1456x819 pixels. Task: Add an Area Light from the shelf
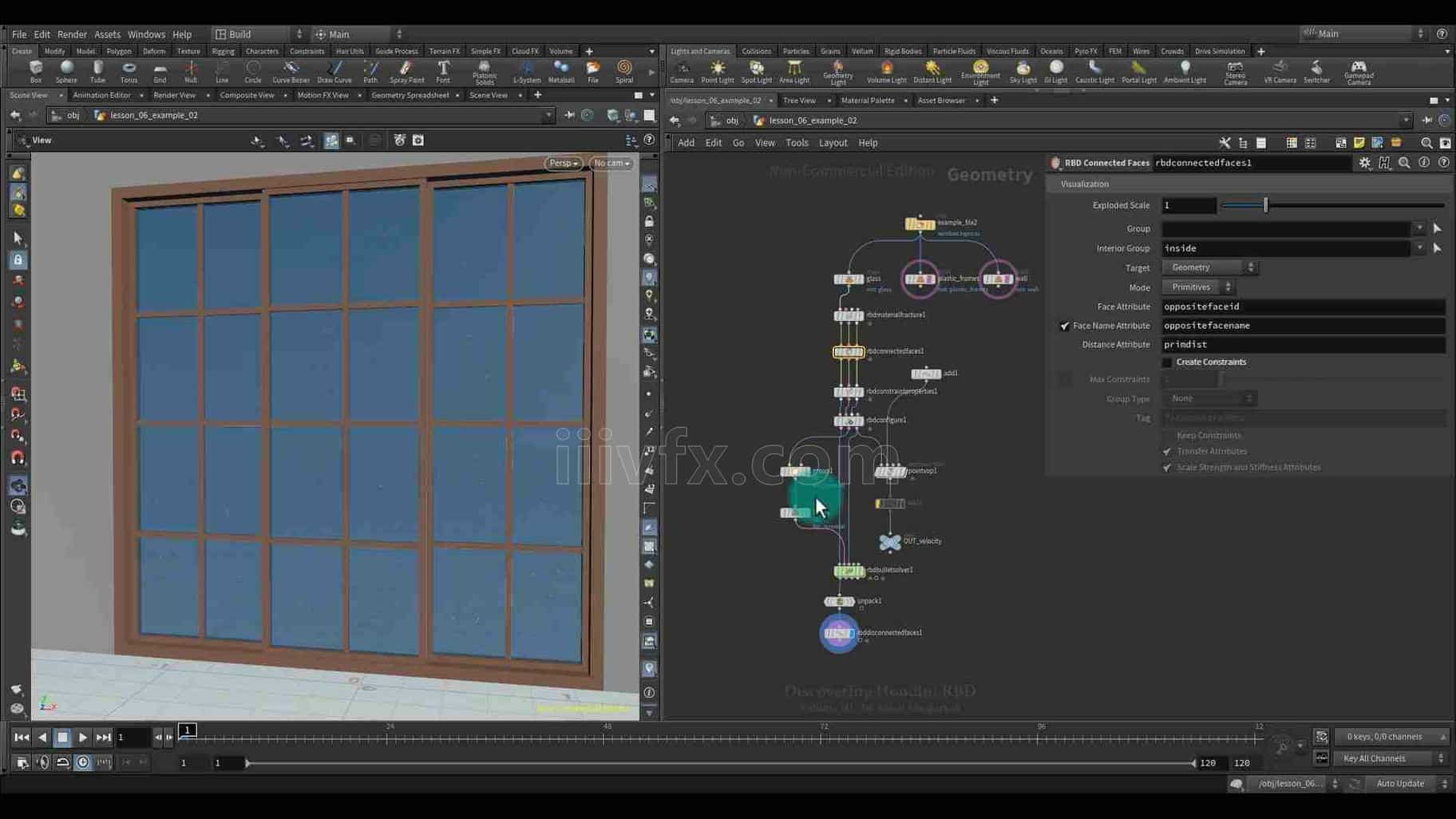tap(793, 72)
